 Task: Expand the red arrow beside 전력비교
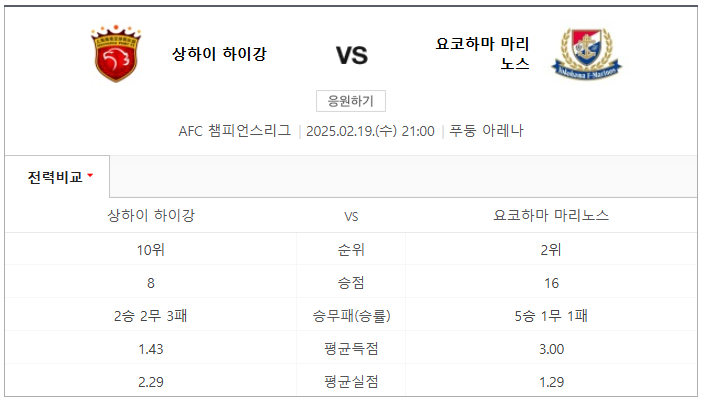(90, 176)
